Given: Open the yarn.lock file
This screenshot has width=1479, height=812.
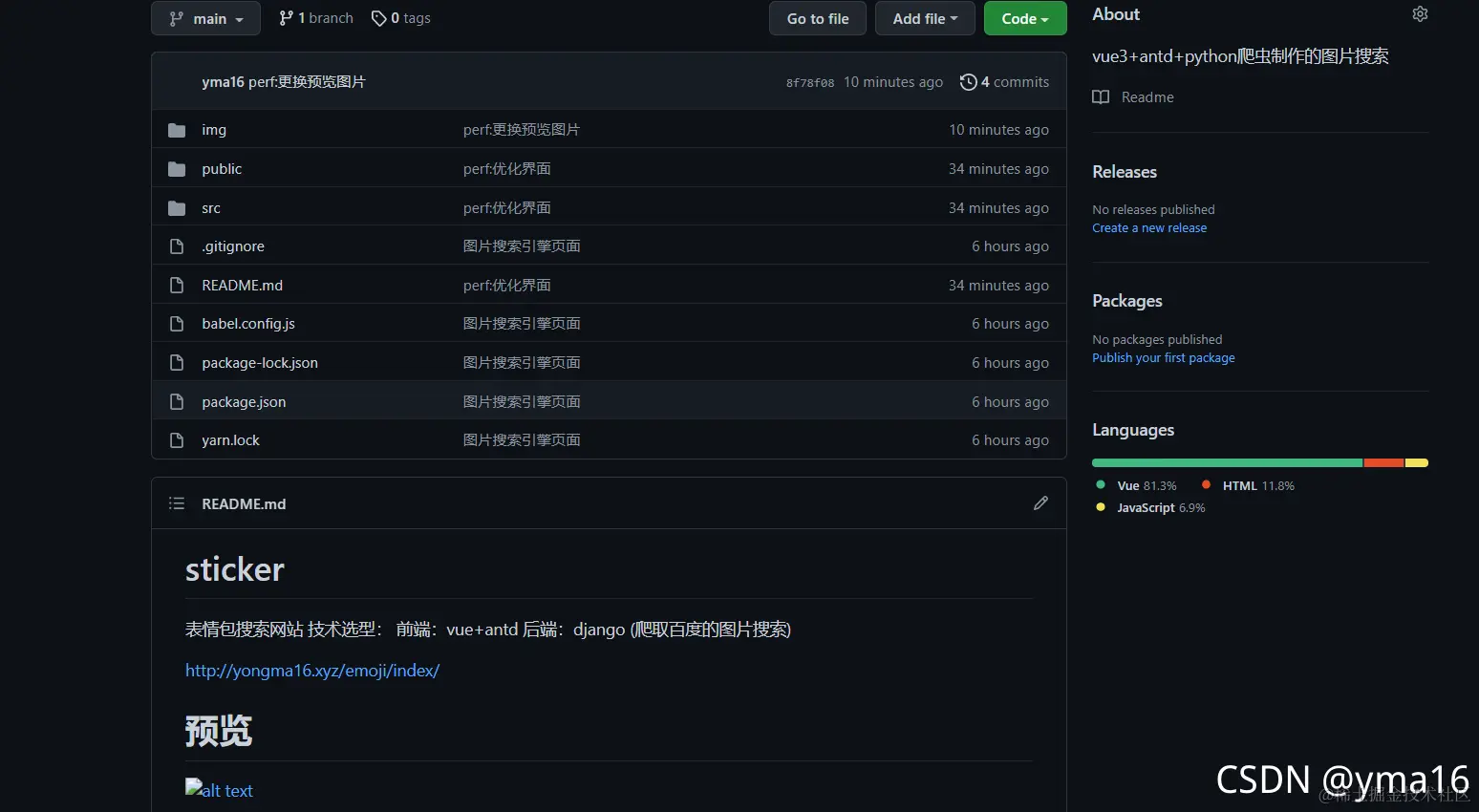Looking at the screenshot, I should [230, 440].
